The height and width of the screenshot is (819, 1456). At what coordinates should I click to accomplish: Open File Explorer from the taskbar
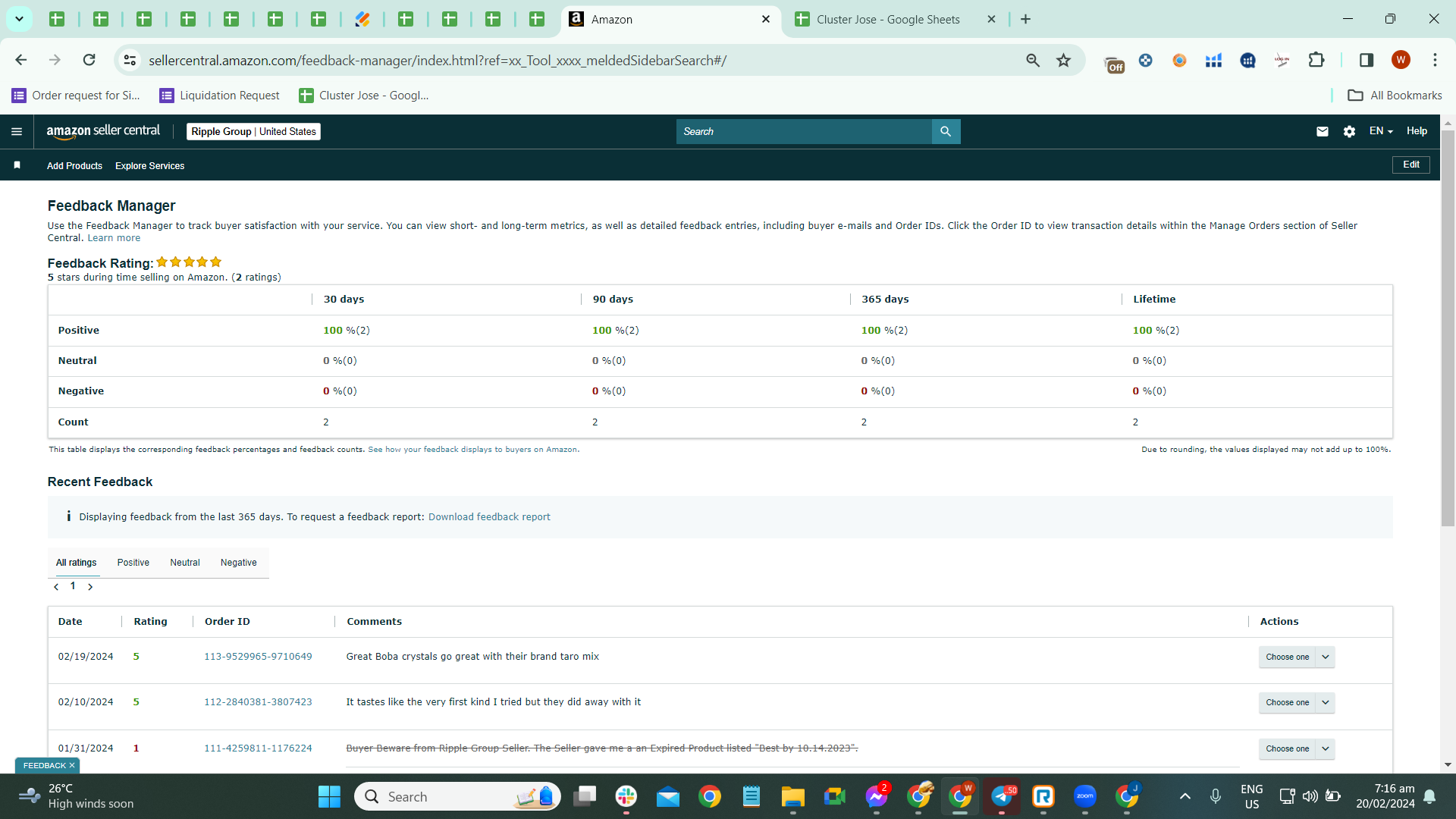[793, 796]
